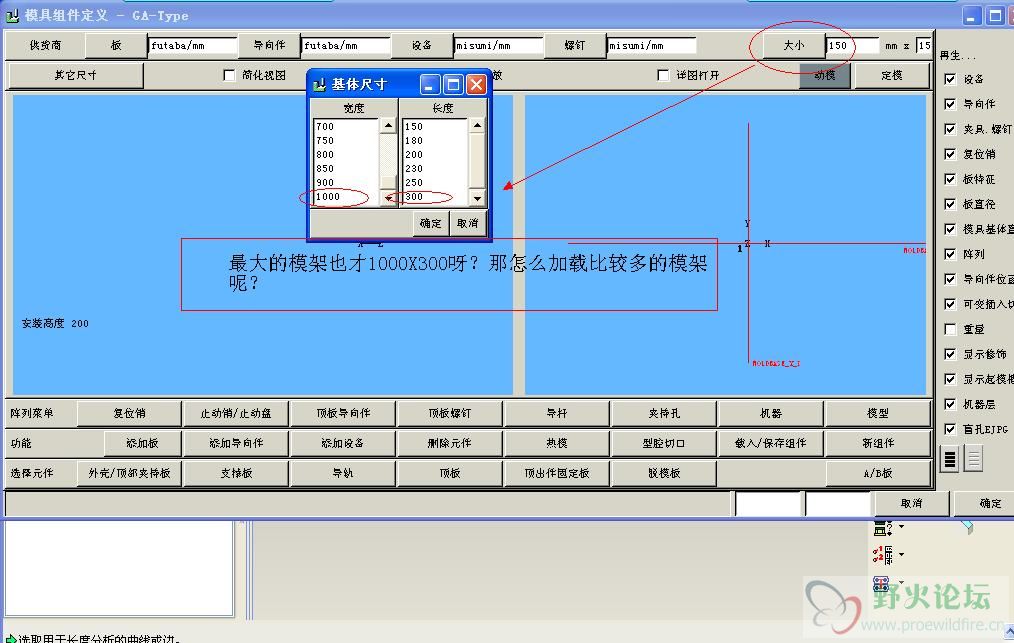
Task: Click the 热模 button
Action: 557,443
